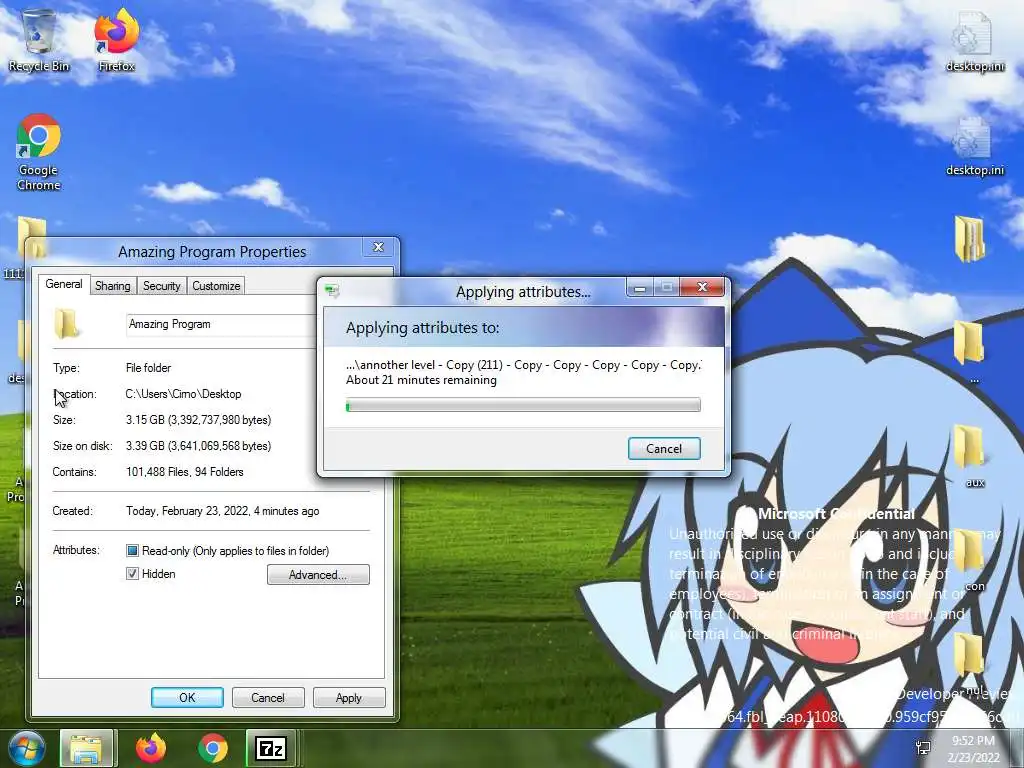This screenshot has width=1024, height=768.
Task: Click the network icon in system tray
Action: coord(923,748)
